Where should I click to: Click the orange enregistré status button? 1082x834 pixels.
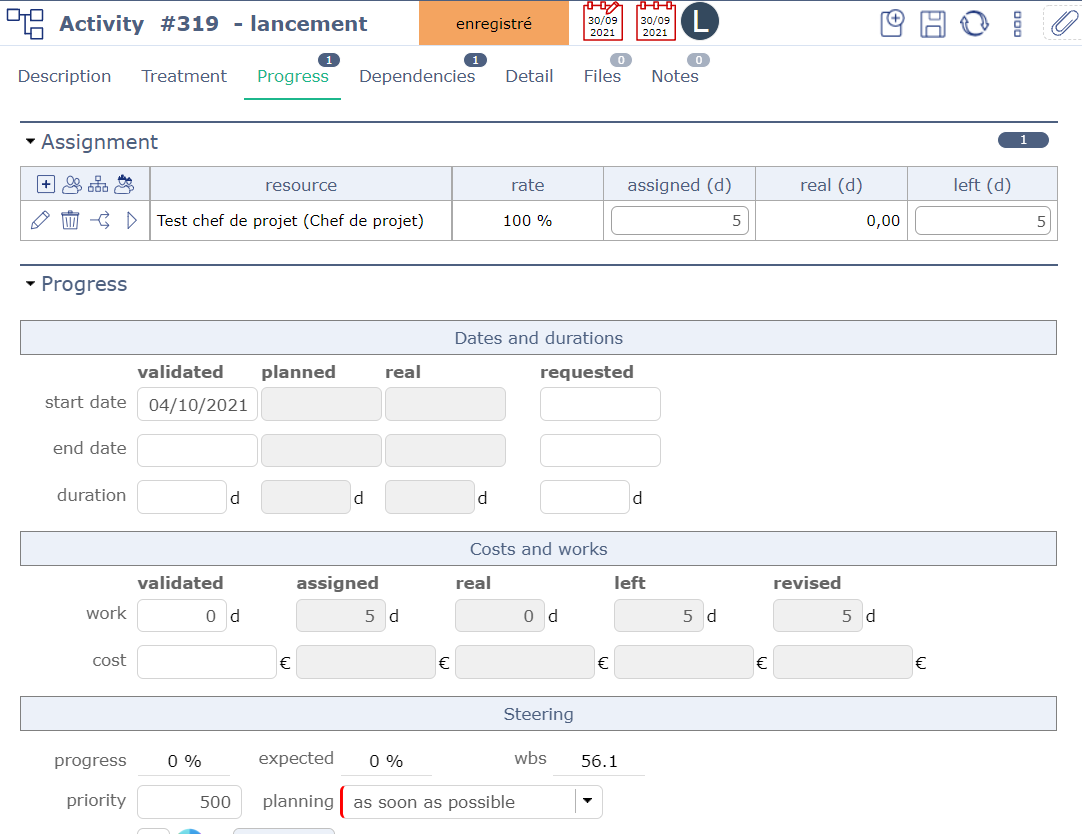[x=494, y=24]
